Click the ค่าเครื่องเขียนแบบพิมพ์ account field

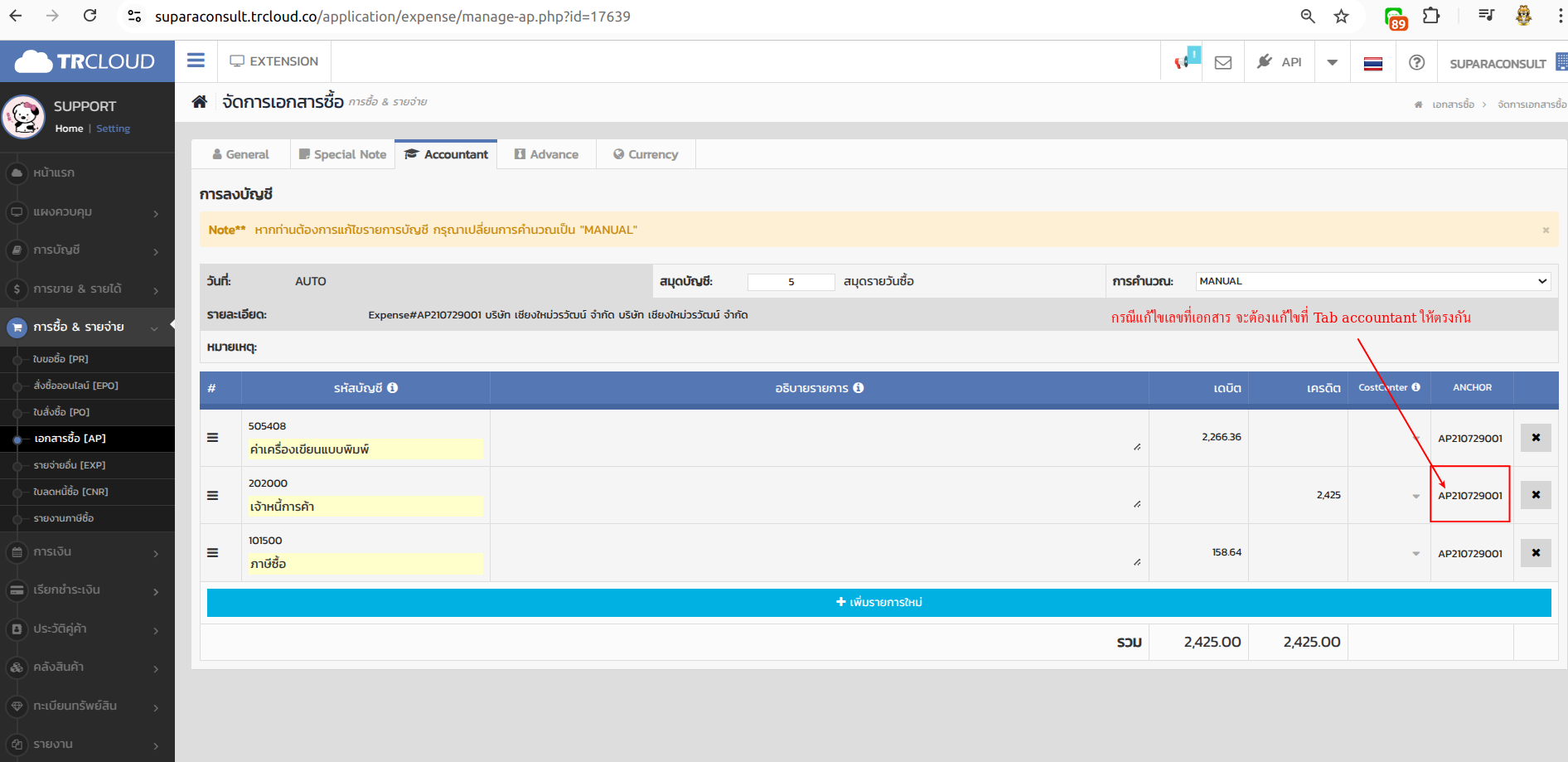pos(365,449)
